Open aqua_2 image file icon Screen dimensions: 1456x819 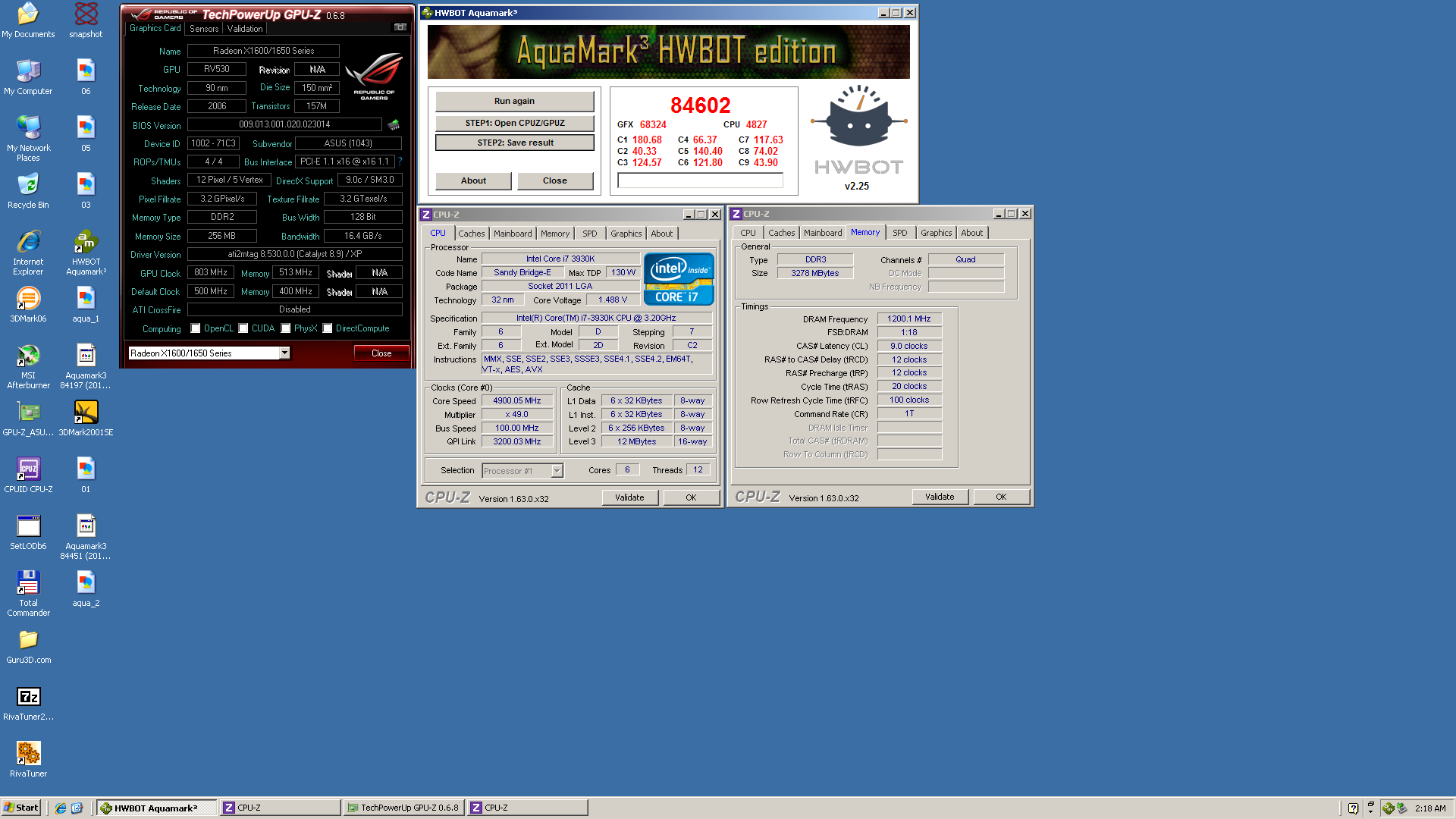click(x=86, y=589)
